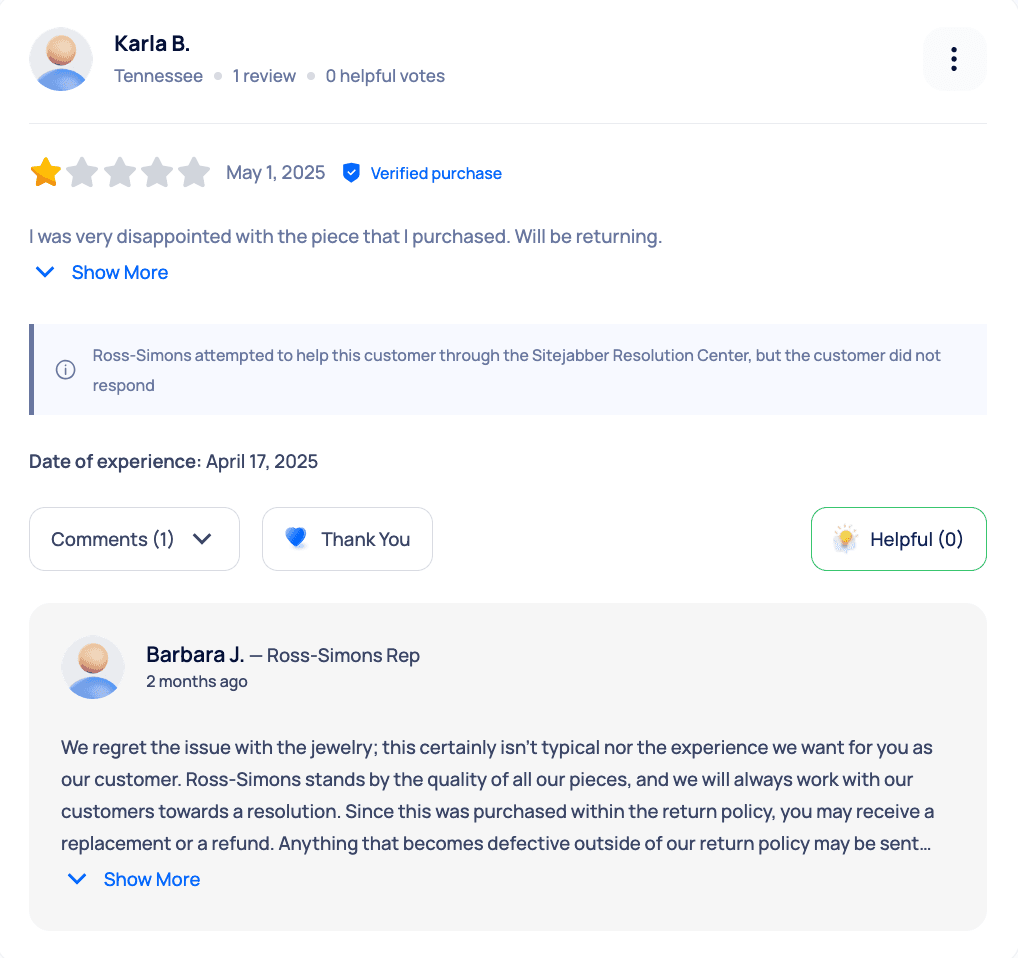
Task: Click Karla B.'s profile avatar
Action: click(x=61, y=59)
